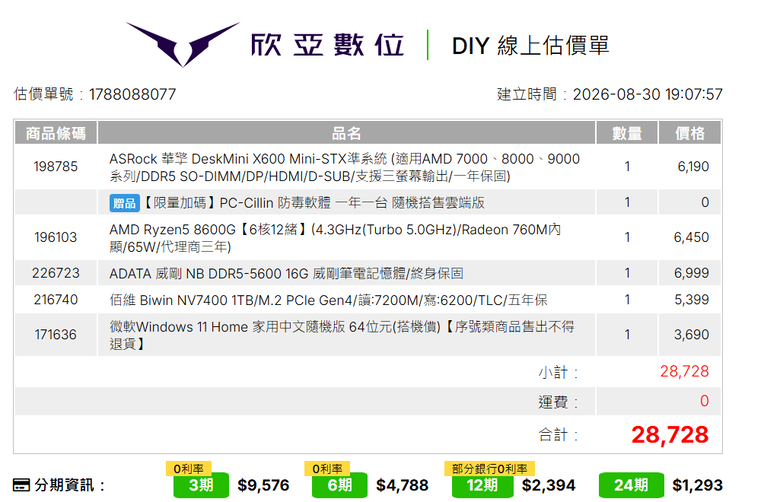Click the $2,394 installment amount
Screen dimensions: 780x502
549,485
